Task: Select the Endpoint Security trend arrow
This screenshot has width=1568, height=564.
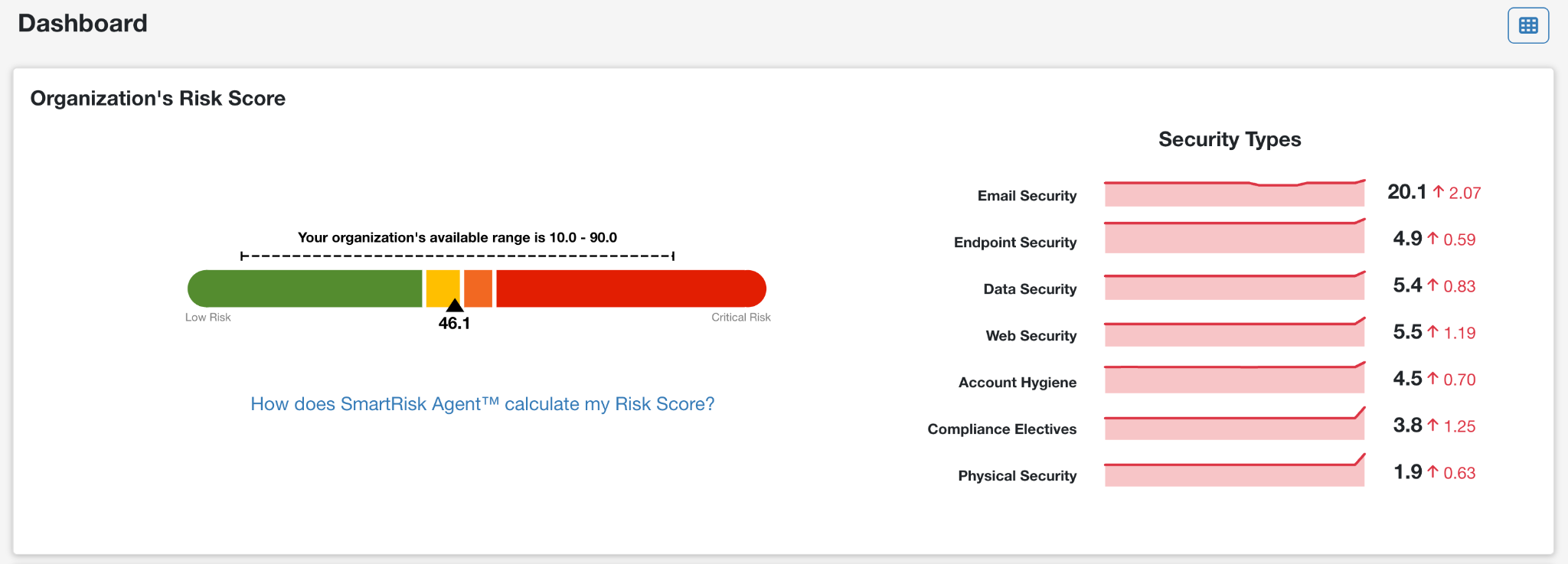Action: point(1433,239)
